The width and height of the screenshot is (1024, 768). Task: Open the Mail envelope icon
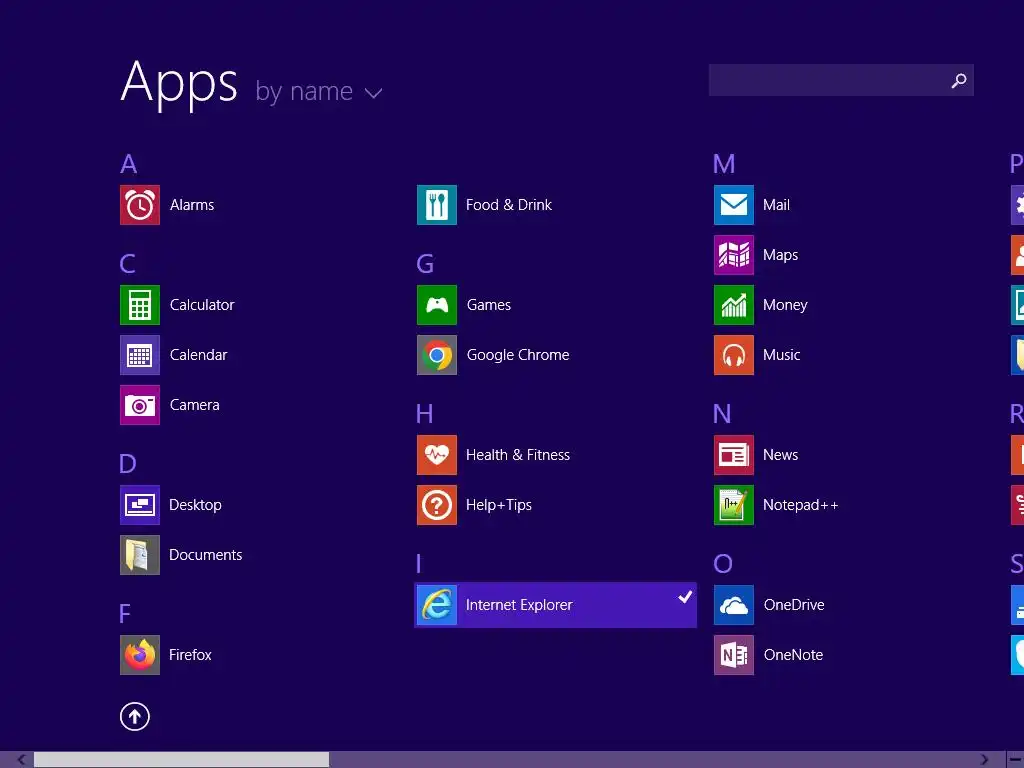click(x=734, y=205)
